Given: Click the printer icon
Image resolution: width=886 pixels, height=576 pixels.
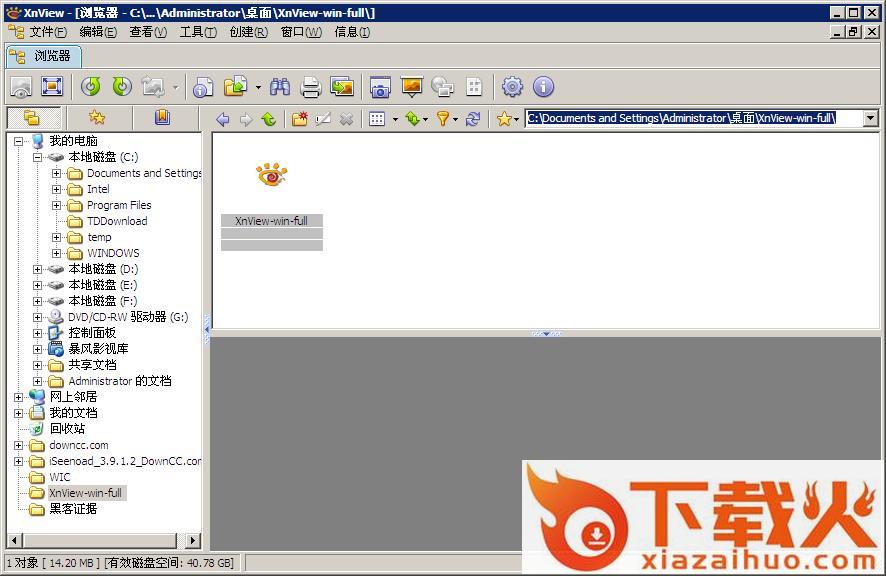Looking at the screenshot, I should 311,87.
